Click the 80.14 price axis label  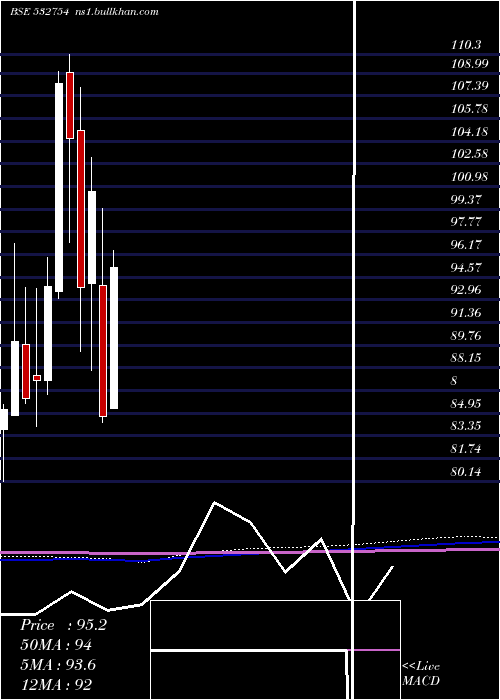point(466,471)
